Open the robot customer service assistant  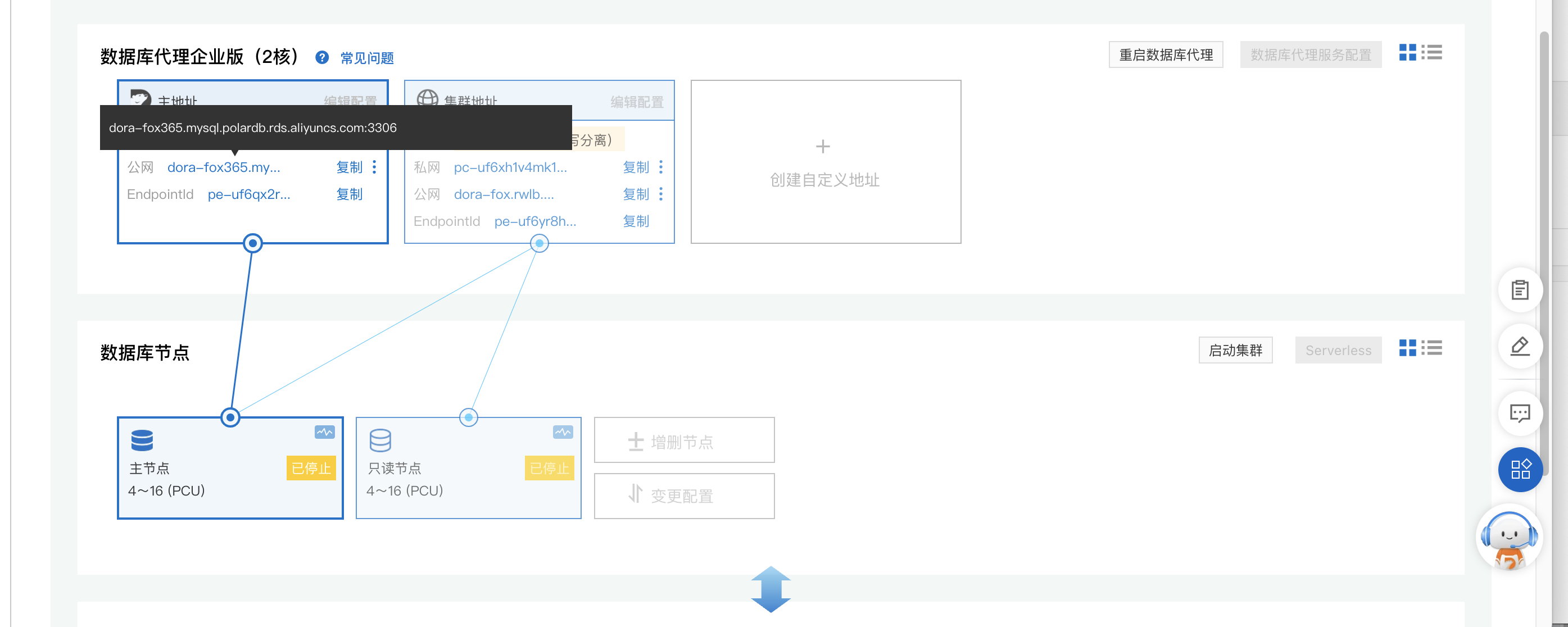(1509, 538)
